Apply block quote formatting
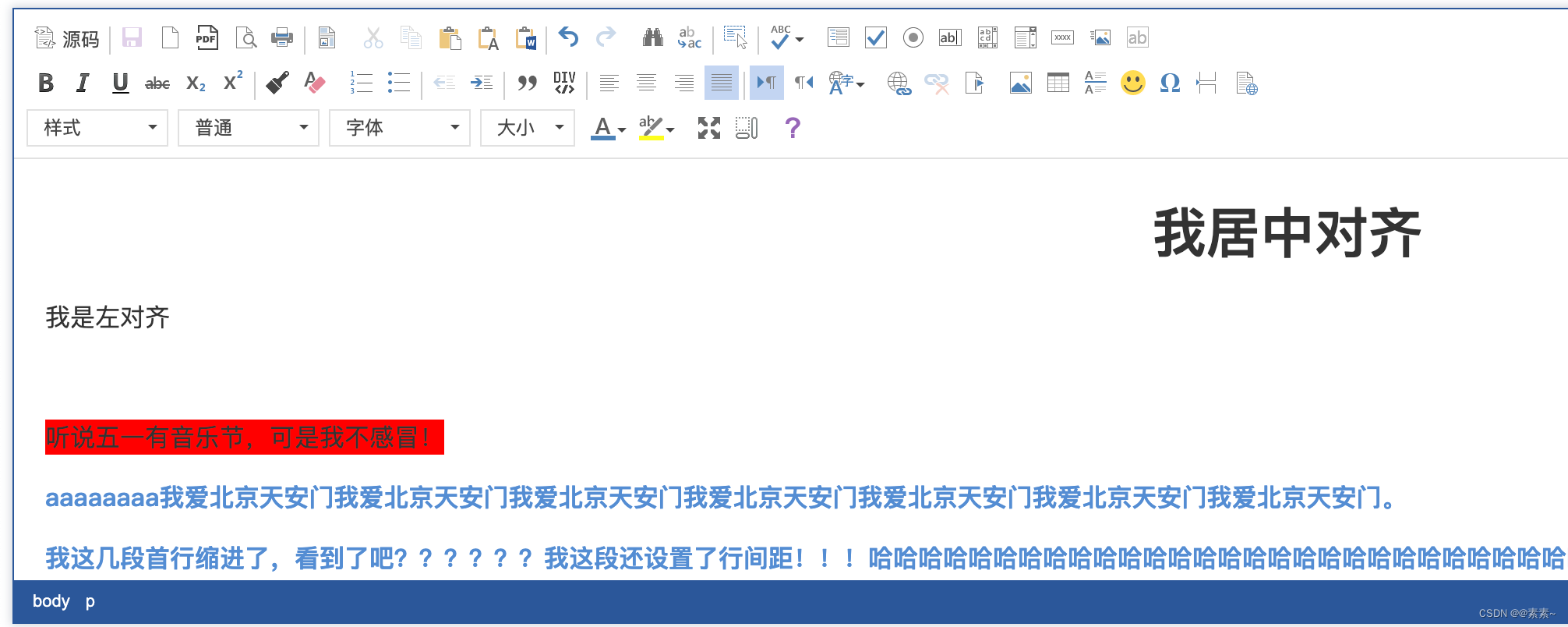 [527, 83]
